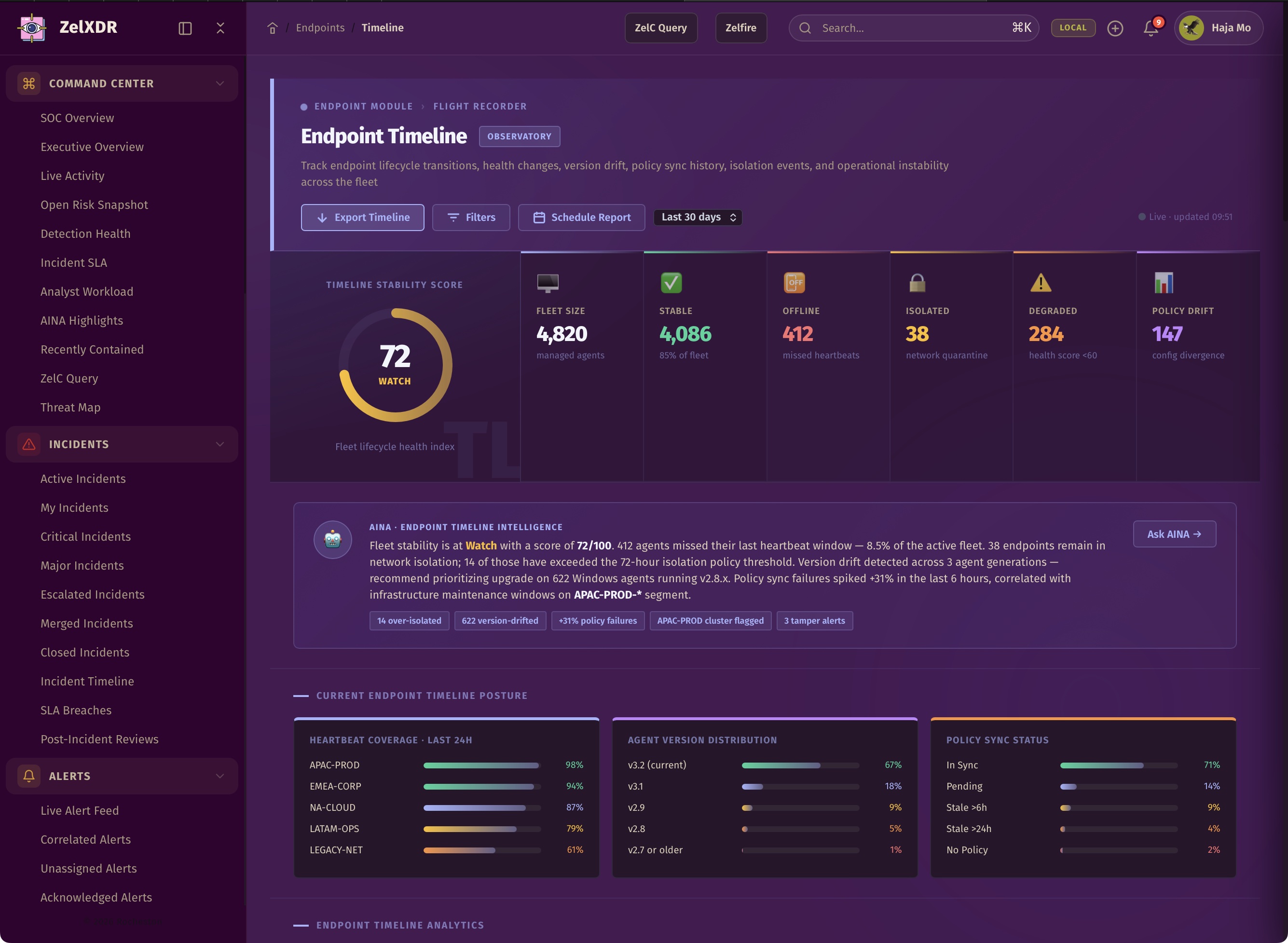Click the Offline status card icon
Image resolution: width=1288 pixels, height=943 pixels.
(x=794, y=283)
